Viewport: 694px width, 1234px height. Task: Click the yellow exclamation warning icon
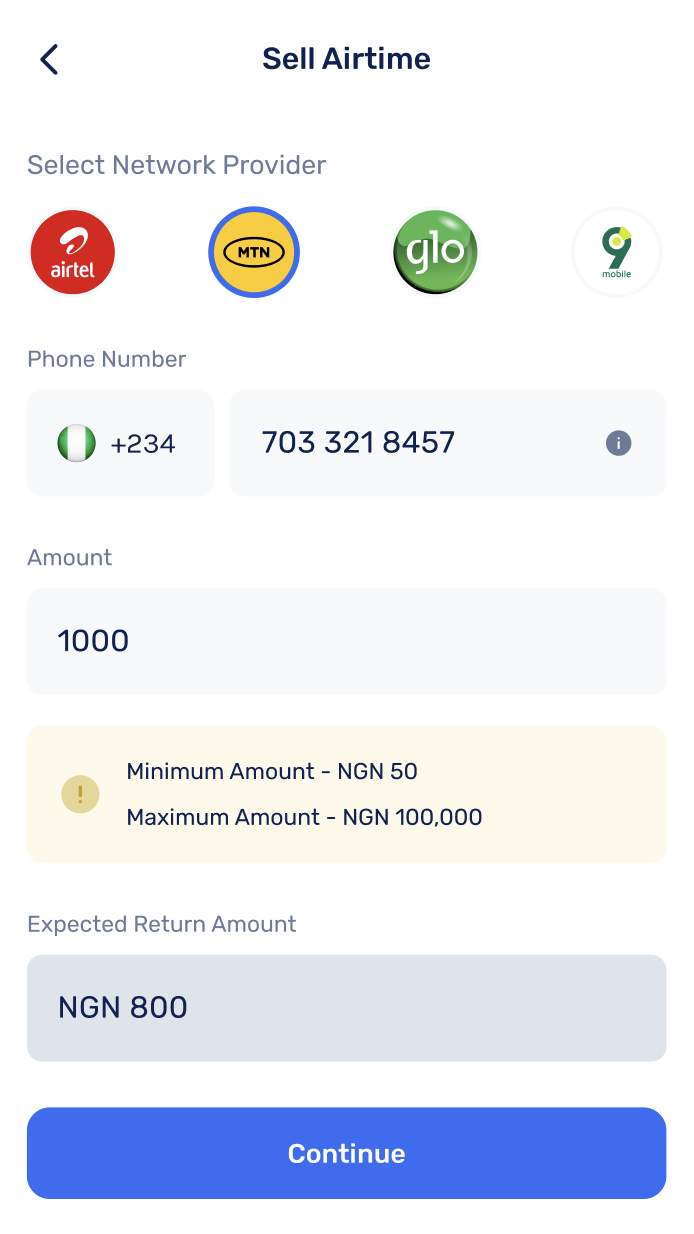[x=80, y=794]
